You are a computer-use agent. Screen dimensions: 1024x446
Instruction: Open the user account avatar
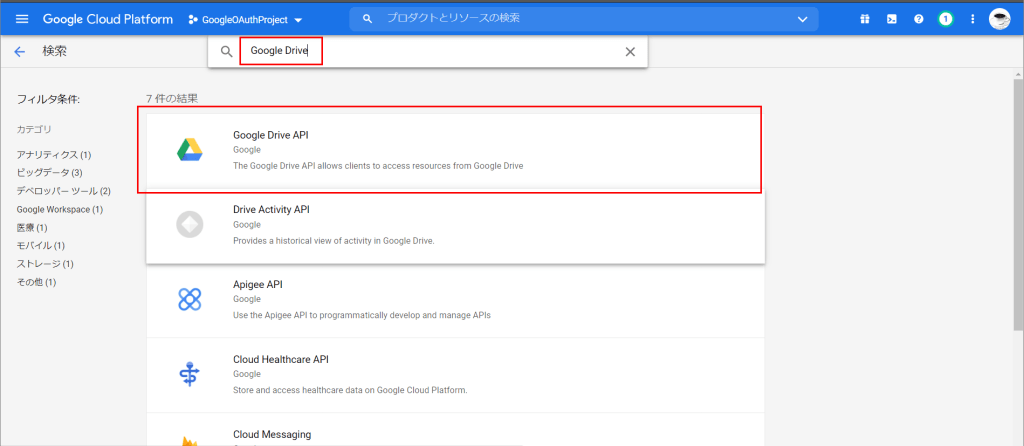point(999,20)
